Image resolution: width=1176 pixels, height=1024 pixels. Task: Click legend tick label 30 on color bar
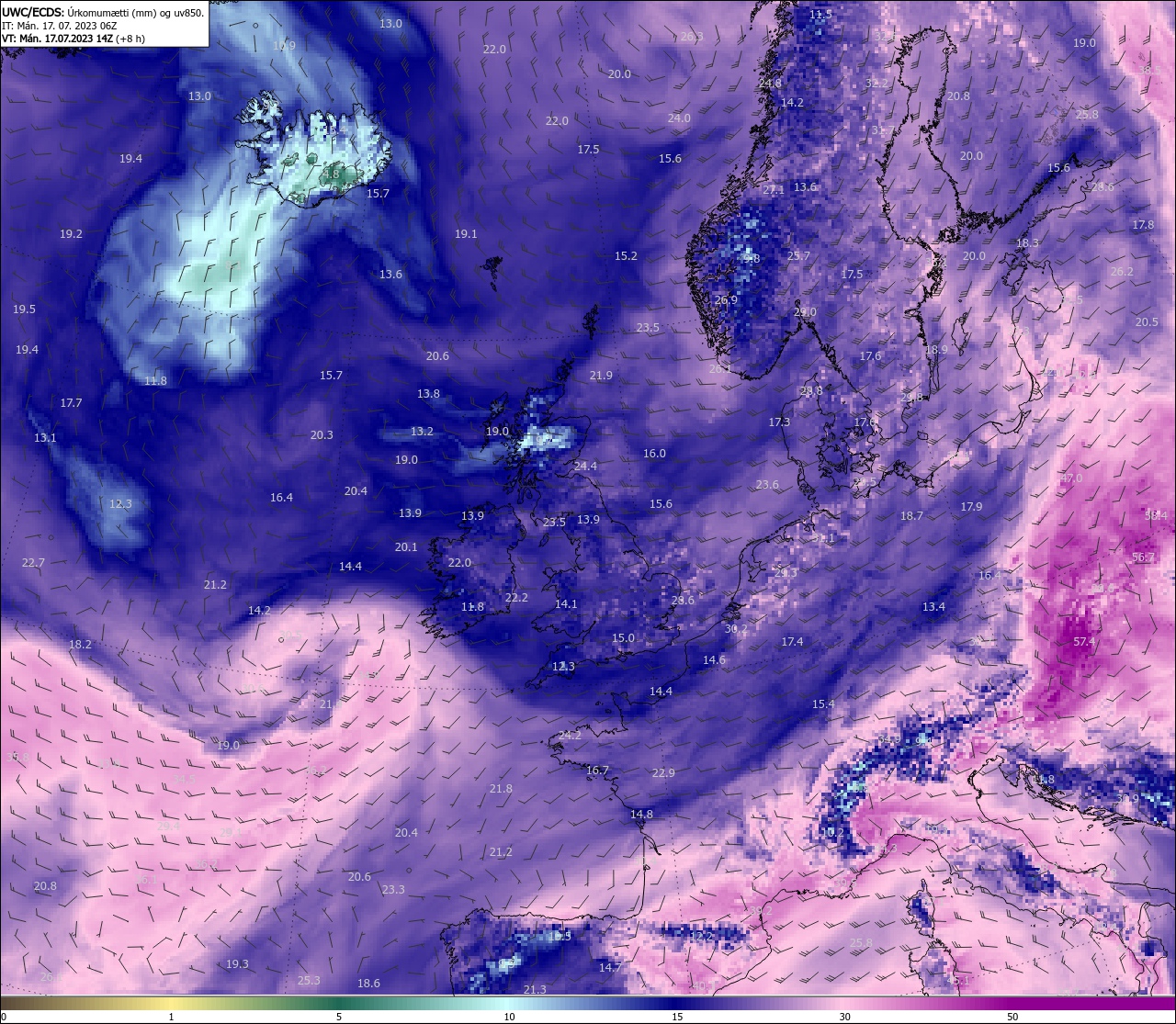tap(844, 1017)
